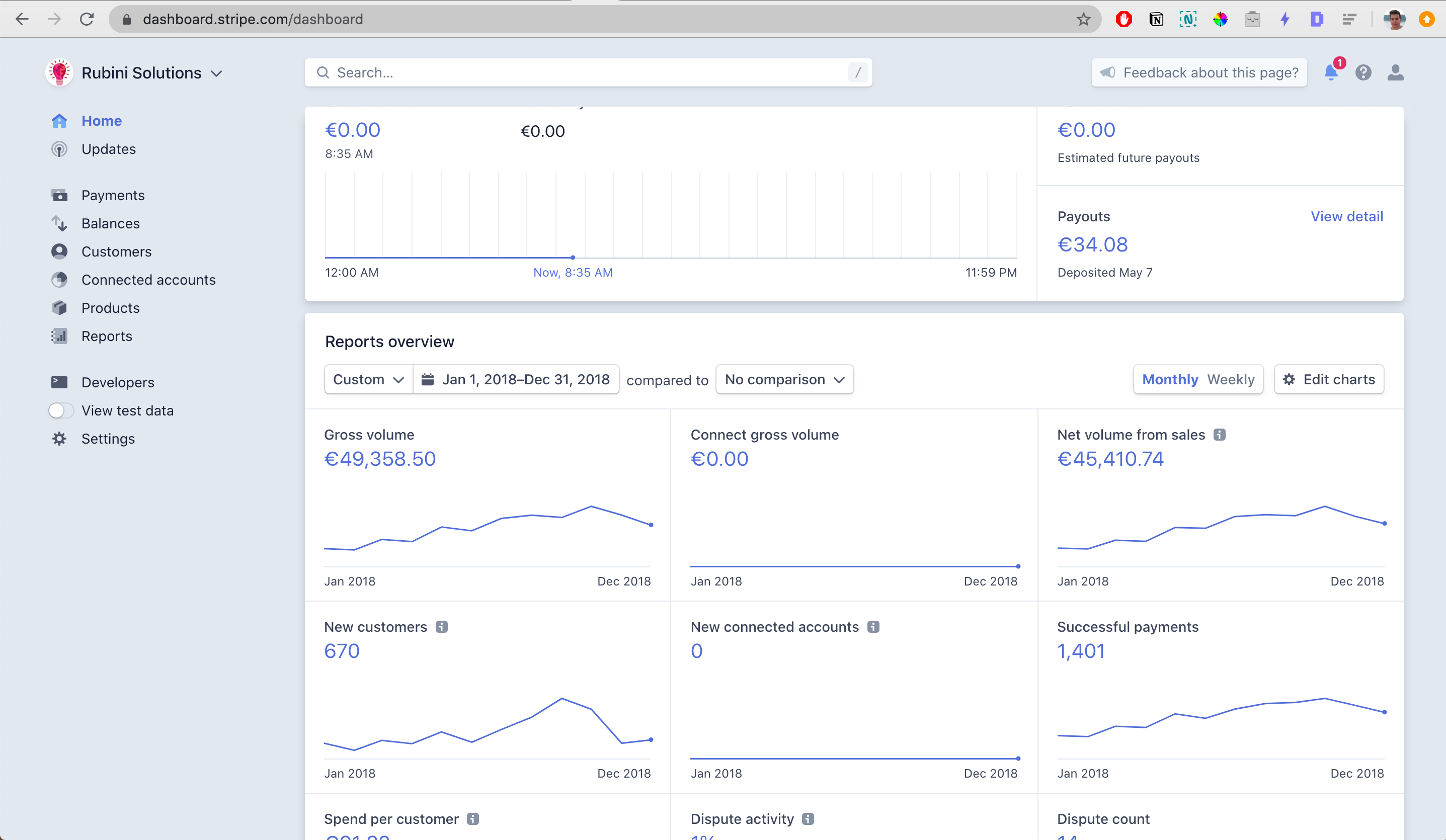This screenshot has width=1446, height=840.
Task: Expand the Rubini Solutions account switcher
Action: (x=216, y=73)
